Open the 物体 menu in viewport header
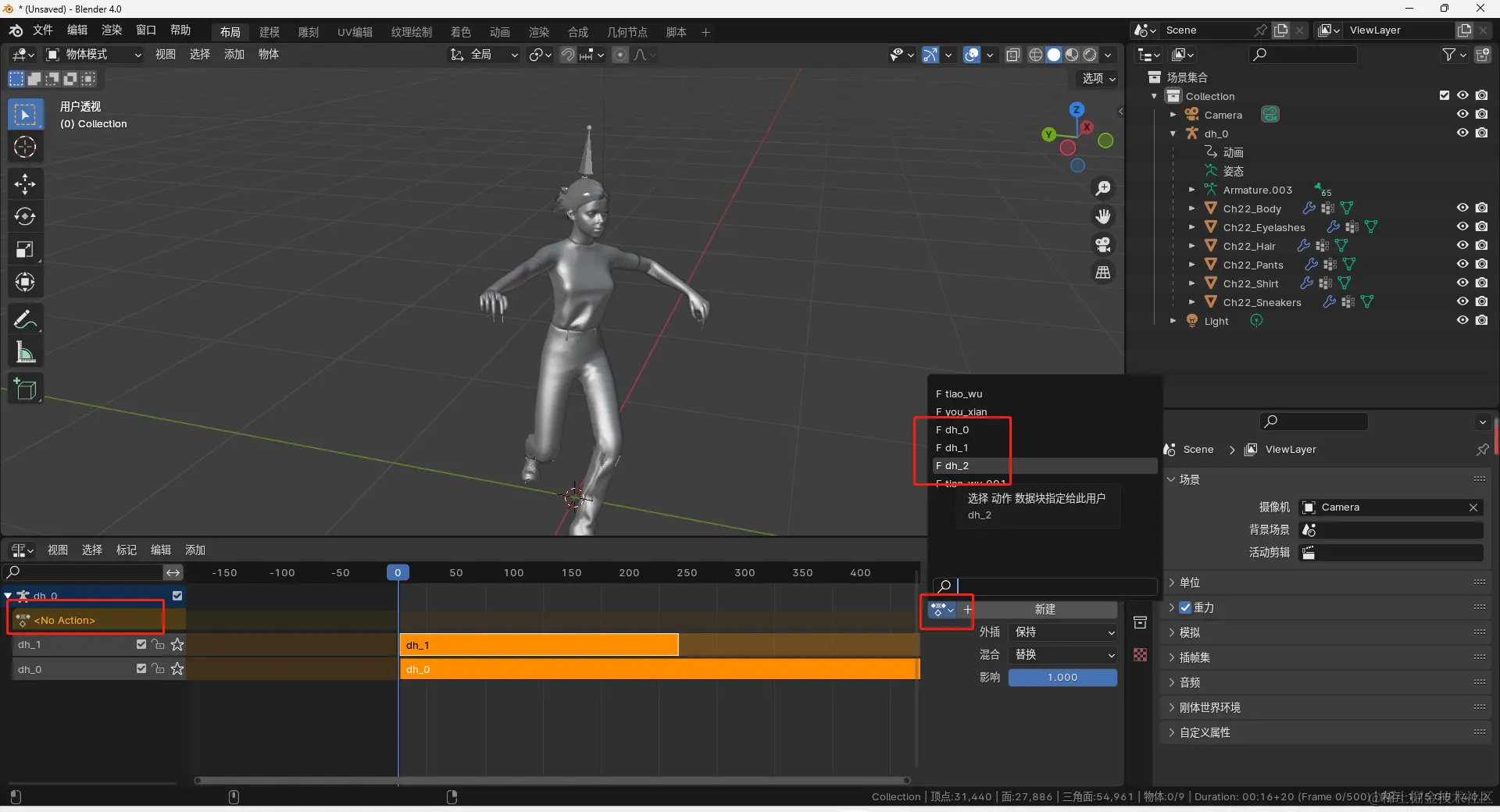Screen dimensions: 1500x812 269,55
